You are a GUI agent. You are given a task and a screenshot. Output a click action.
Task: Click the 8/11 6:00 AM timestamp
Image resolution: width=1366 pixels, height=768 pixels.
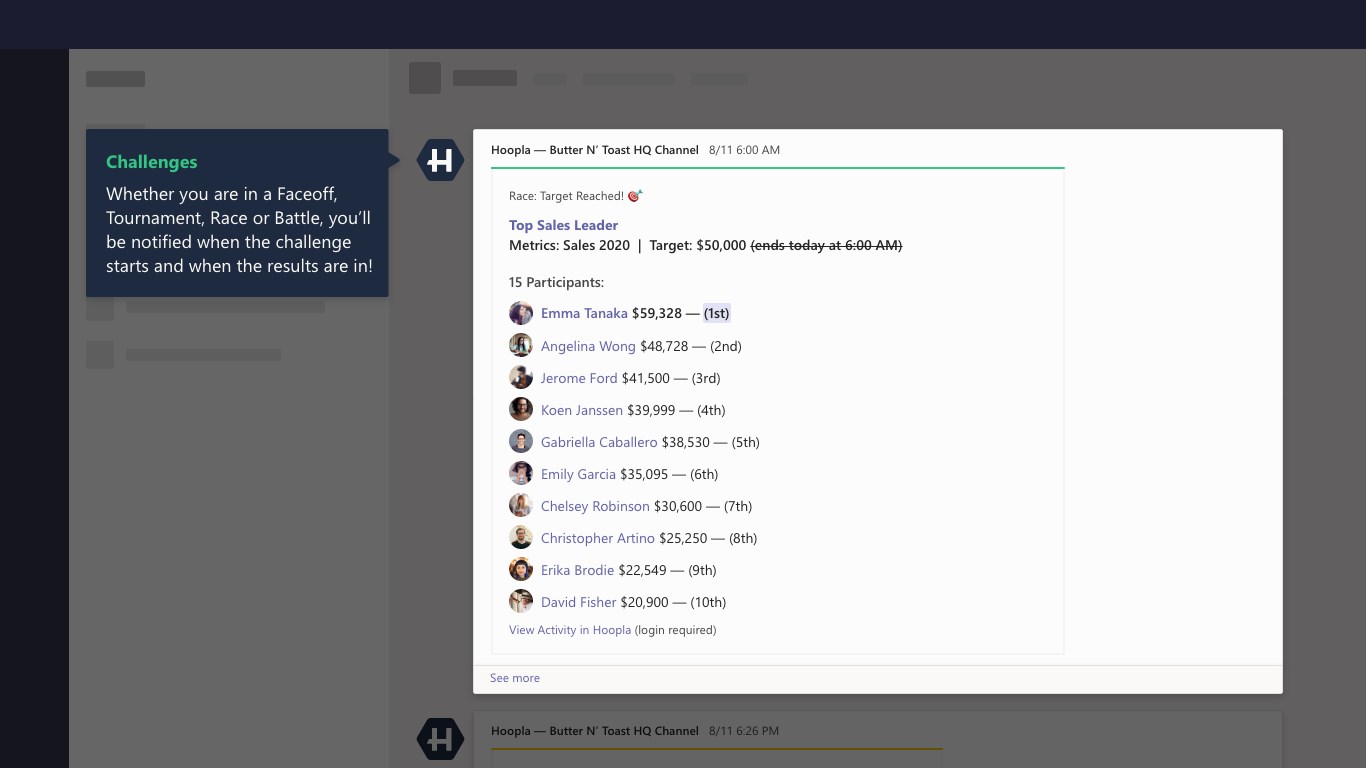coord(744,150)
